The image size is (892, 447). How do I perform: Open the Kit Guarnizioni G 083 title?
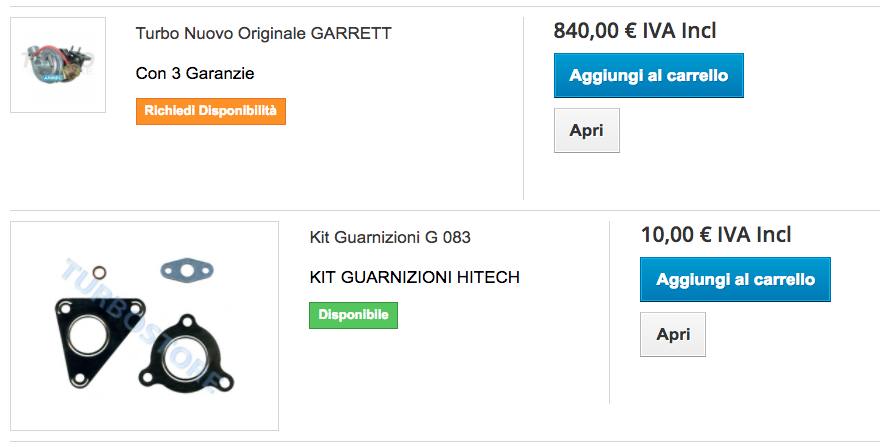(390, 237)
